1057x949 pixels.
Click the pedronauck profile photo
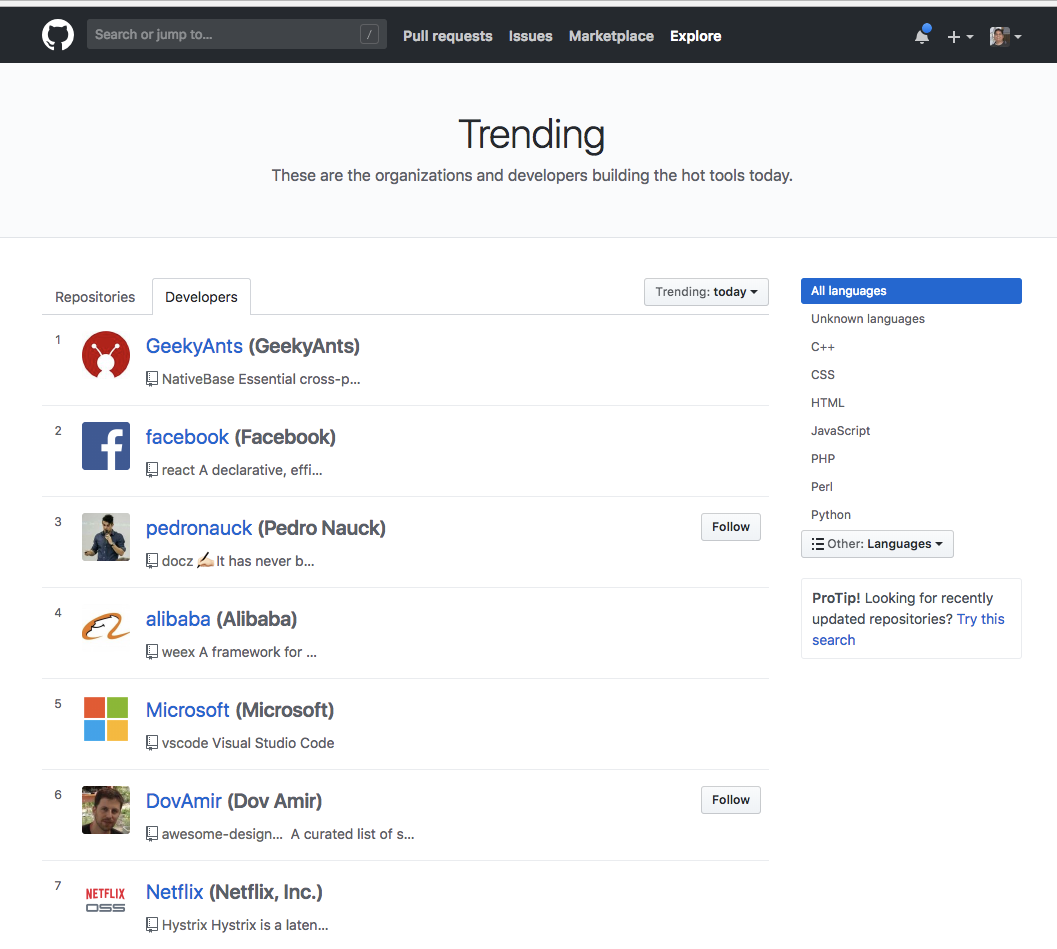106,537
